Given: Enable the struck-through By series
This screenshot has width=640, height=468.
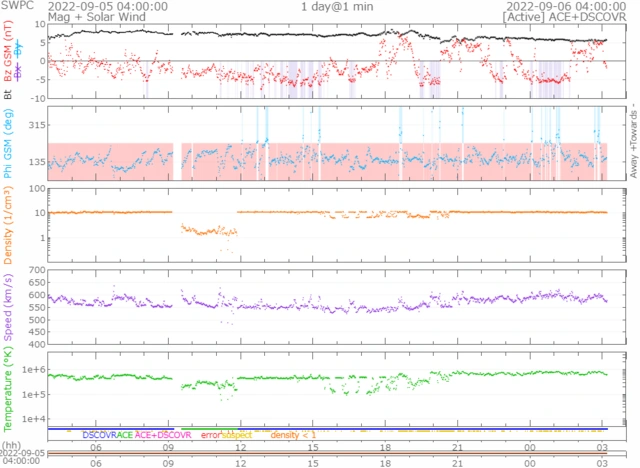Looking at the screenshot, I should pyautogui.click(x=20, y=50).
